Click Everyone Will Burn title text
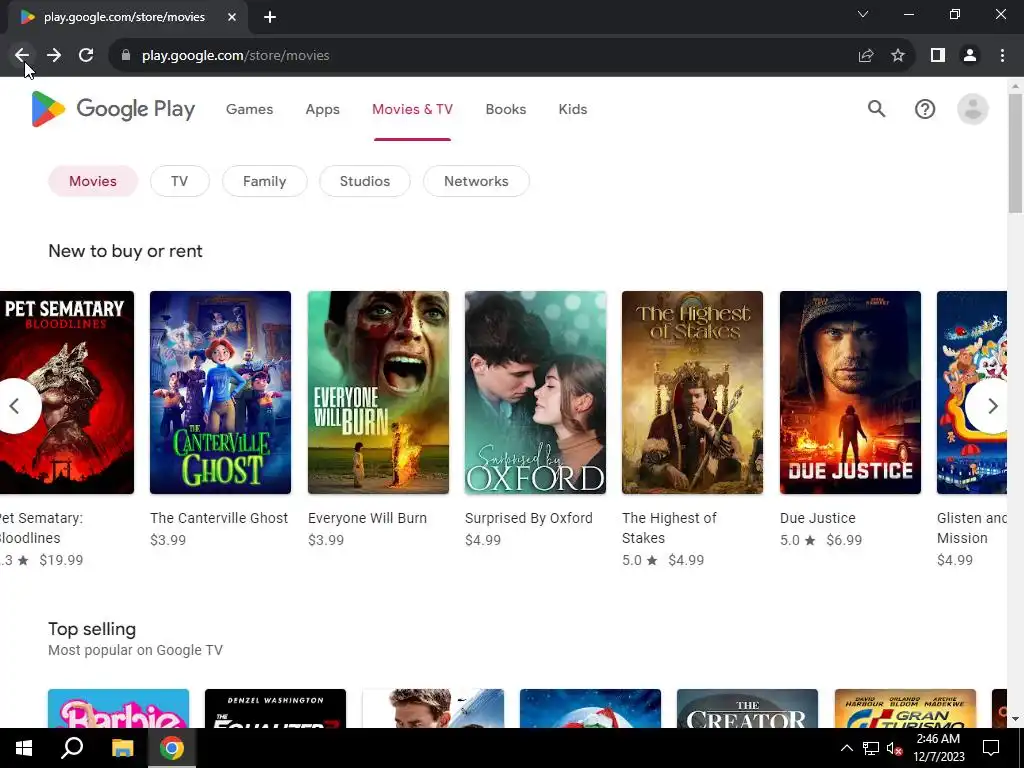This screenshot has height=768, width=1024. point(367,518)
